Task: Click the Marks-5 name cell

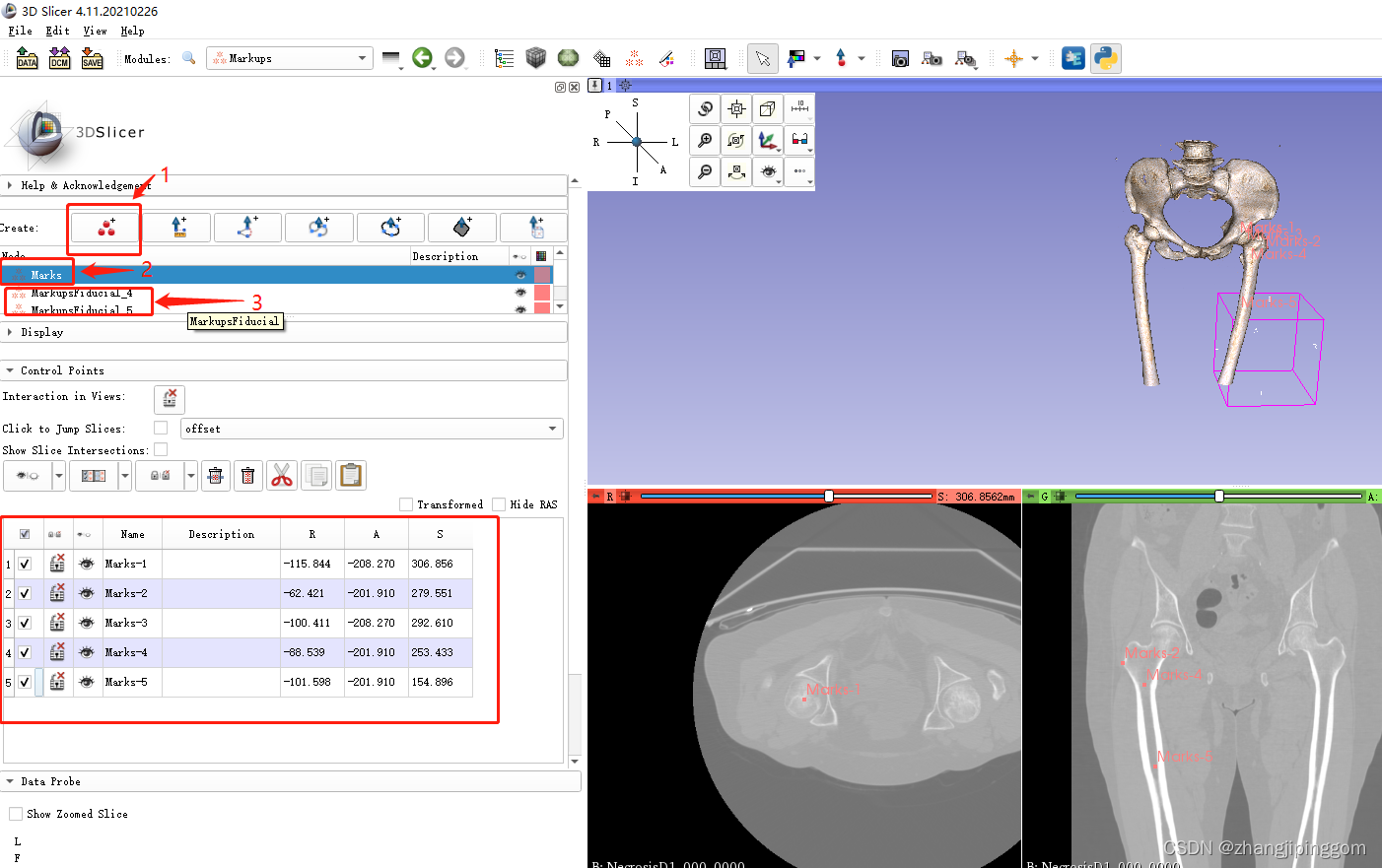Action: [x=132, y=682]
